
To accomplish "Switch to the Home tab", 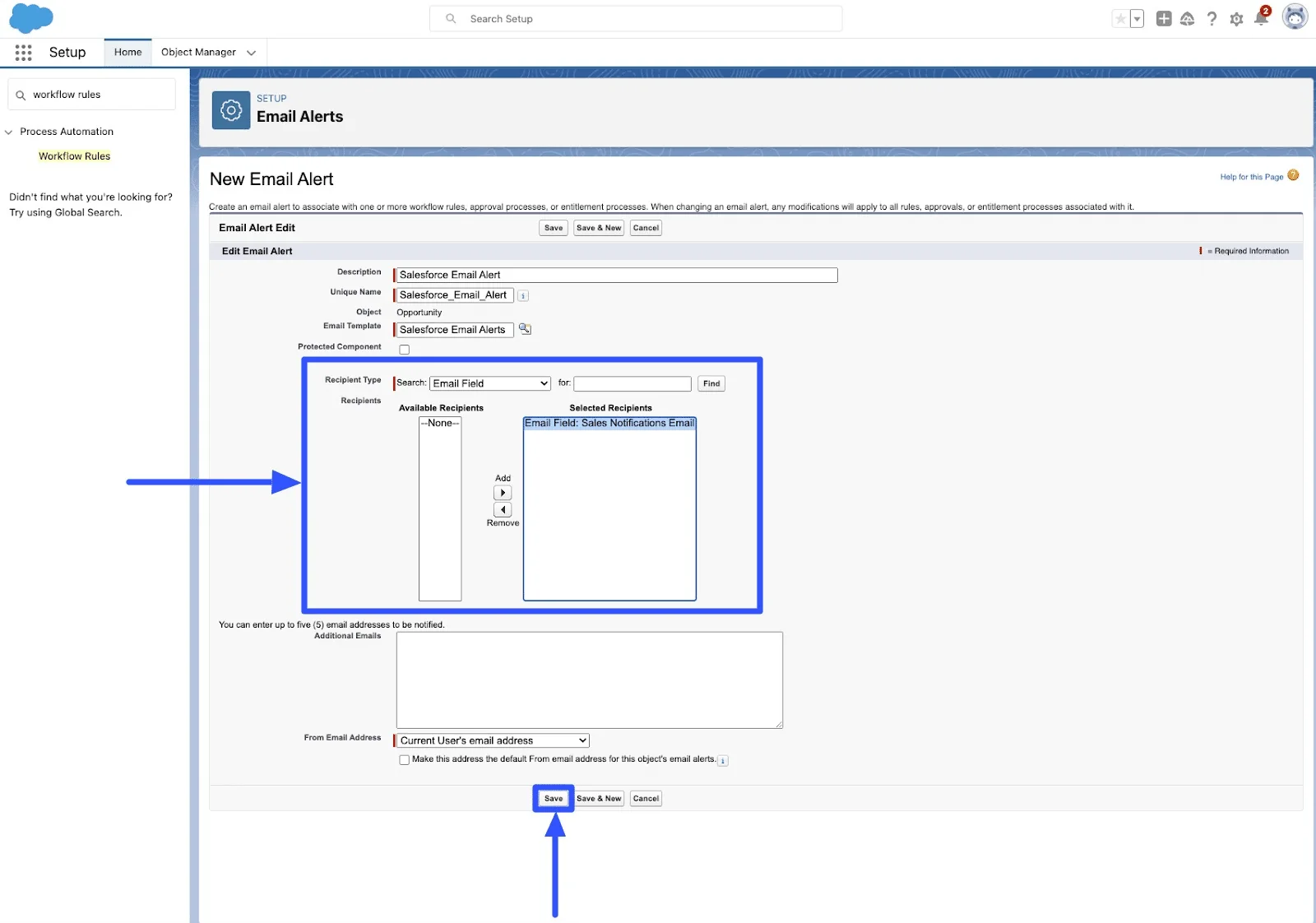I will 127,53.
